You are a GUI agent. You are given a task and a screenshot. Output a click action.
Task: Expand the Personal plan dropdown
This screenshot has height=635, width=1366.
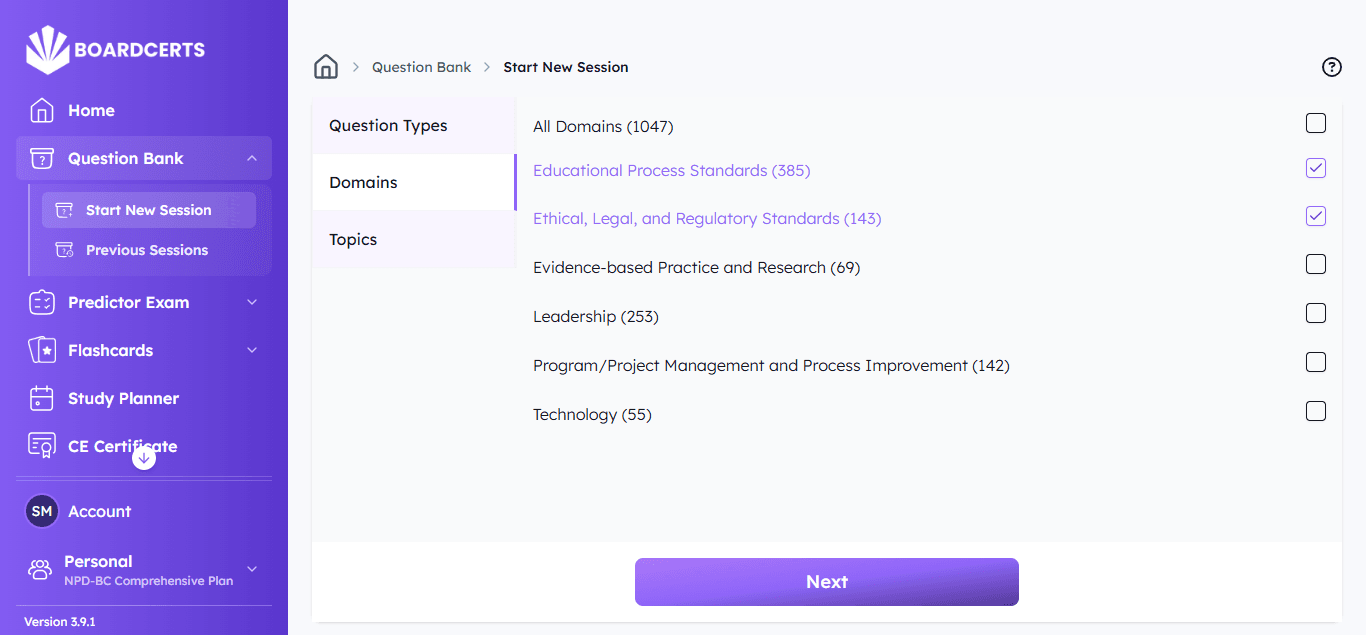(252, 569)
